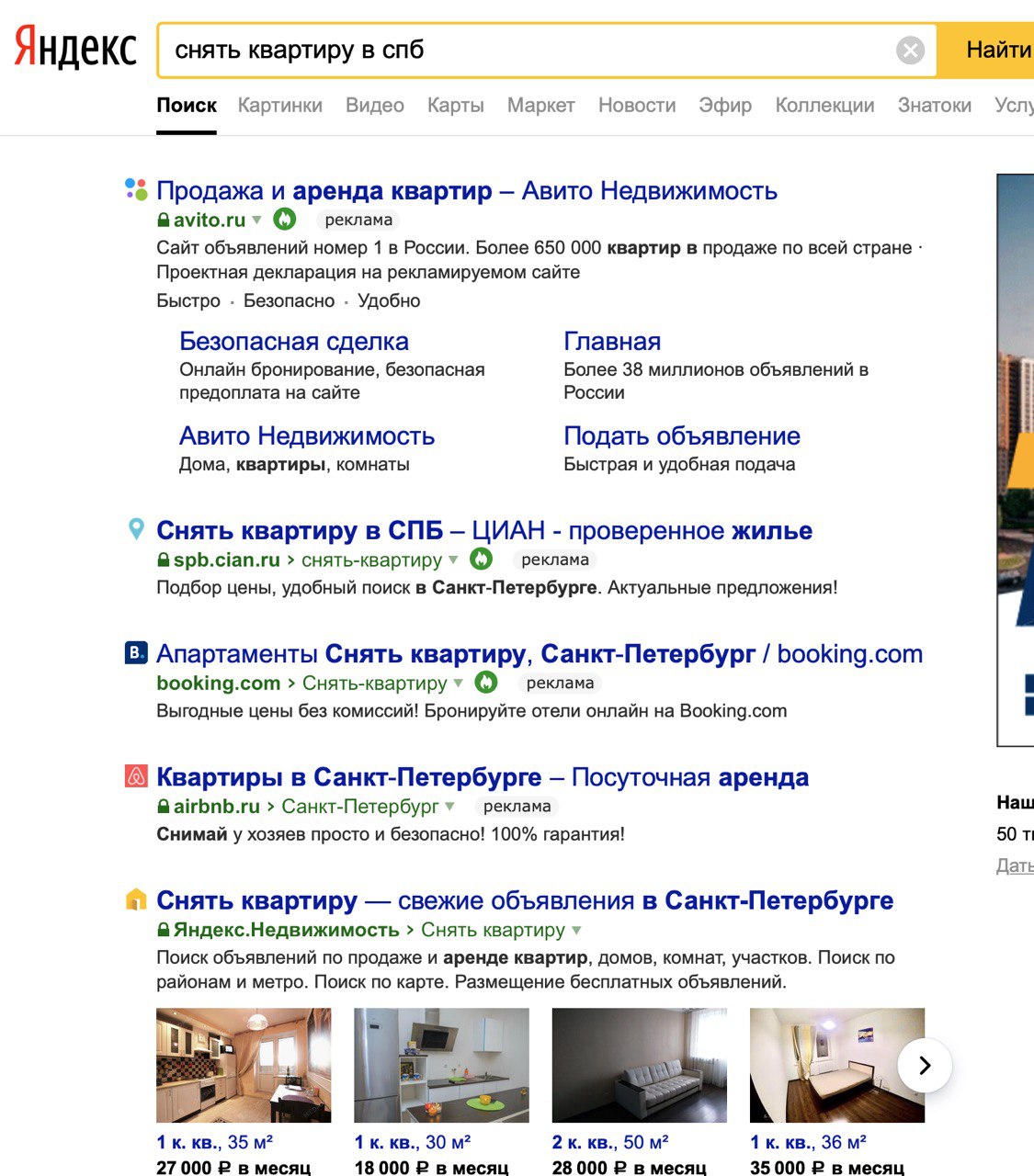The width and height of the screenshot is (1034, 1176).
Task: Open the Авито Недвижимость ad title link
Action: 467,190
